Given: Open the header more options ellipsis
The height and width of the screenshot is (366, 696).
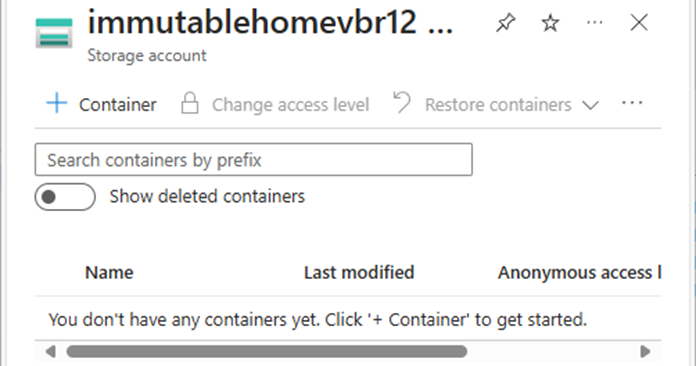Looking at the screenshot, I should tap(595, 22).
